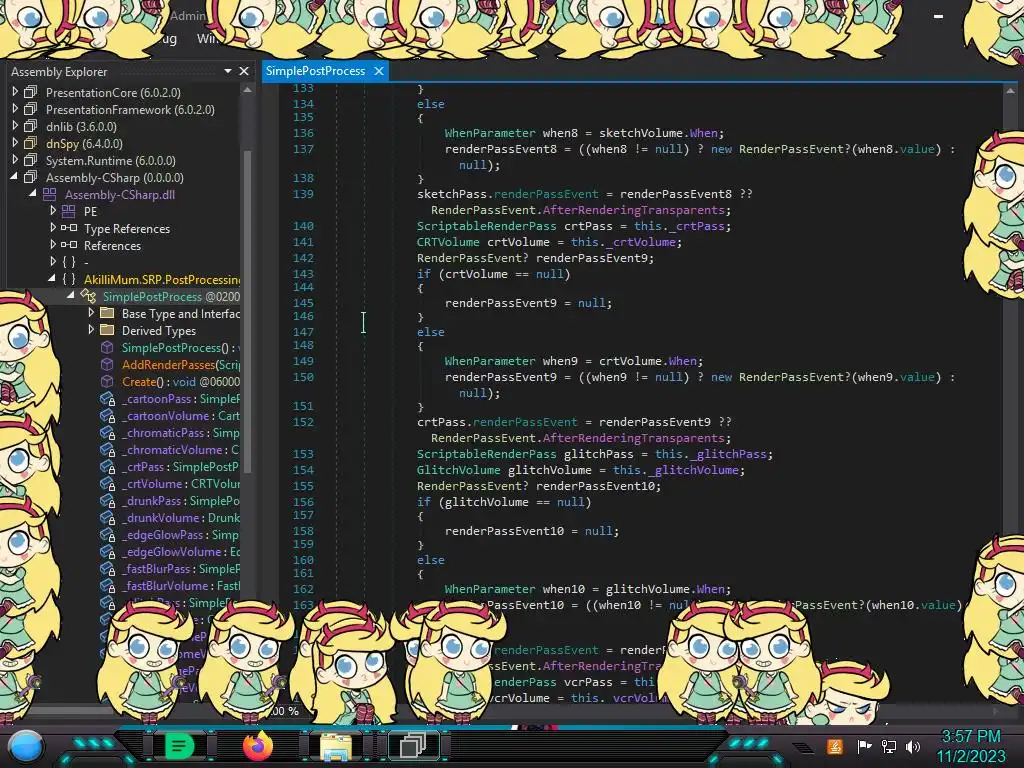
Task: Click the PE node icon
Action: click(69, 211)
